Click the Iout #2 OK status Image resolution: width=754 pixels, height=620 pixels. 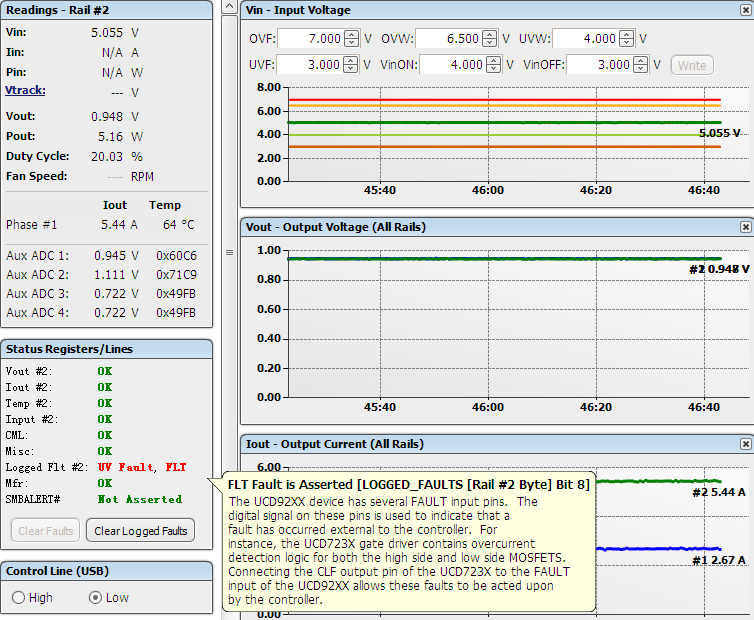[x=105, y=387]
